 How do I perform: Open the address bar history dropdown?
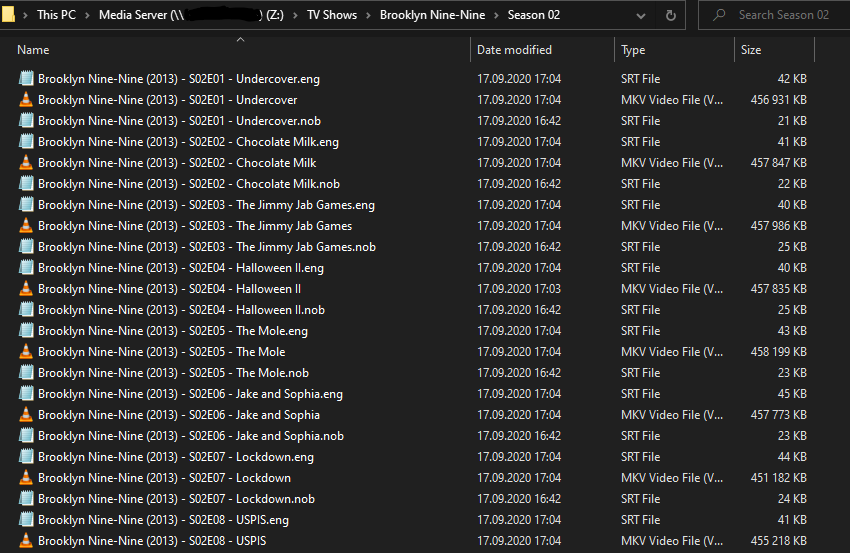pyautogui.click(x=641, y=16)
